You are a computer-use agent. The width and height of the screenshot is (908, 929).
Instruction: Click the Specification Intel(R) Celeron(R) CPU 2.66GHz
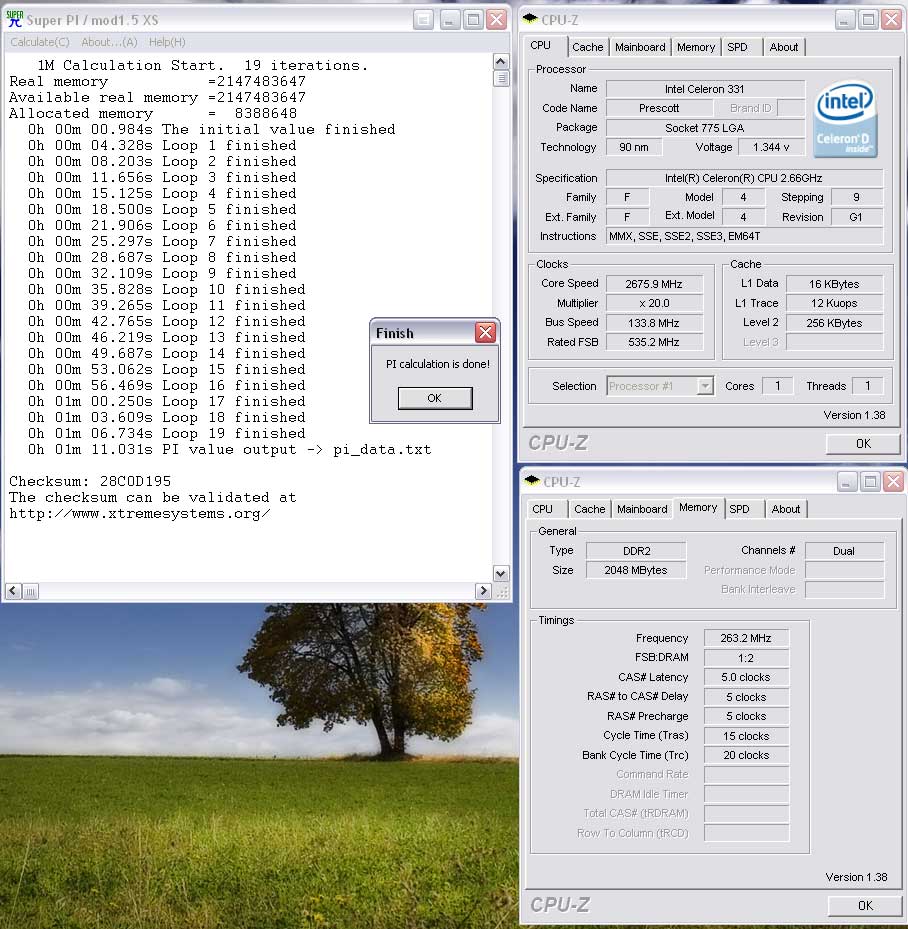tap(745, 178)
